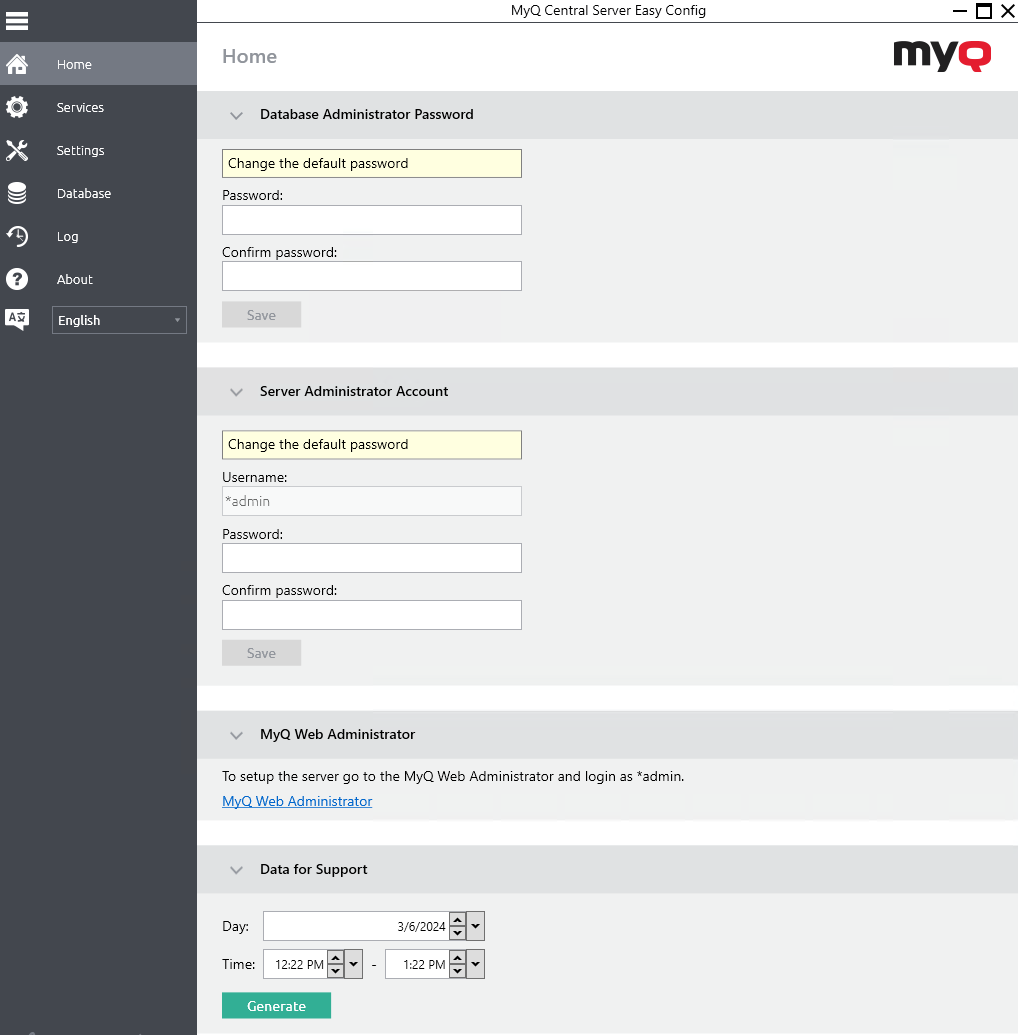
Task: Open Log via the history clock icon
Action: (17, 236)
